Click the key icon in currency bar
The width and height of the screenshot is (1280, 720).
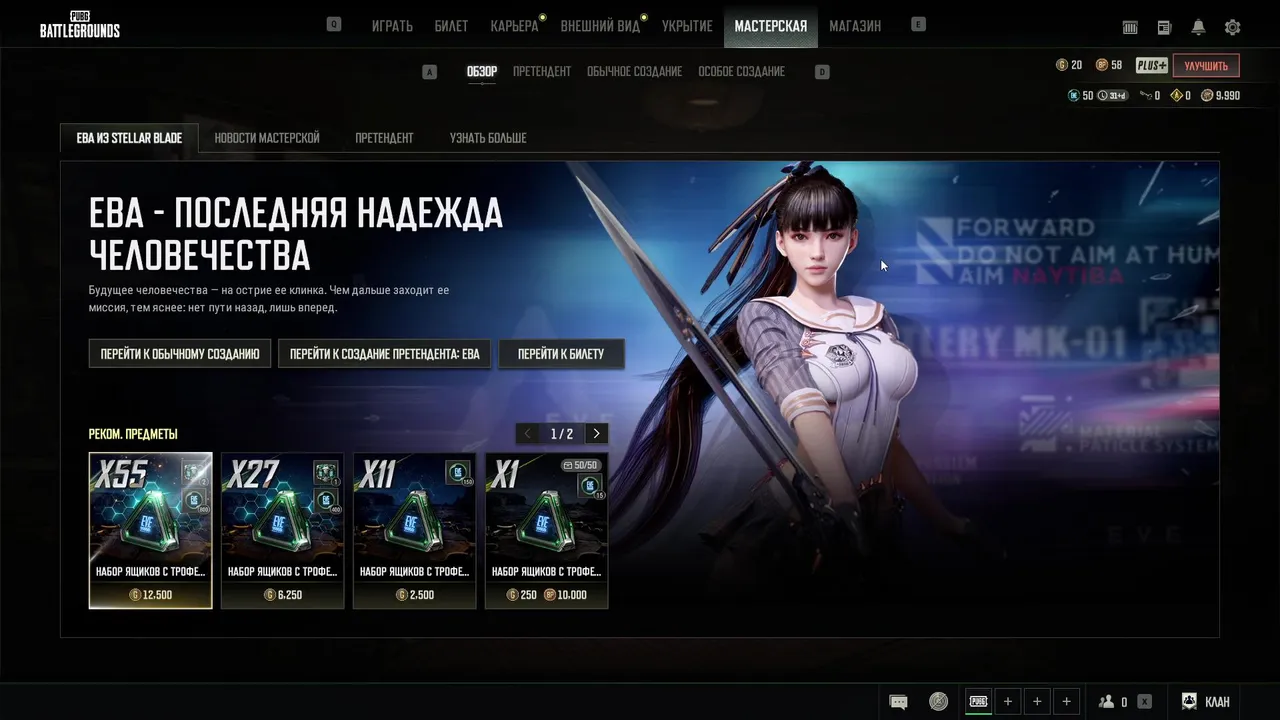click(x=1145, y=96)
